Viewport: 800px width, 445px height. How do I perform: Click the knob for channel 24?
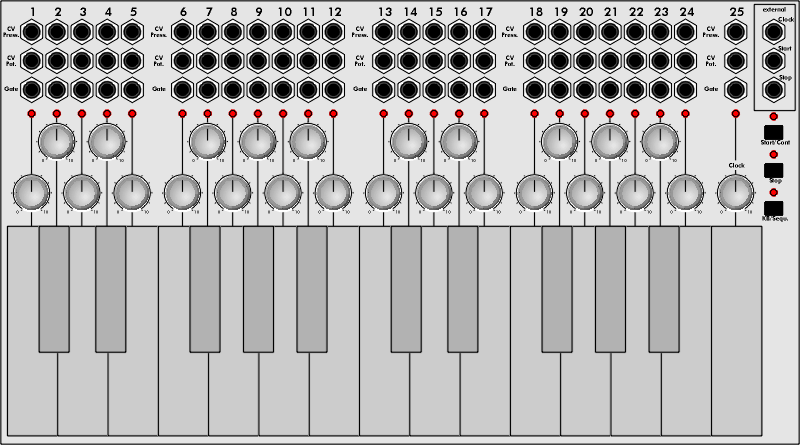tap(685, 190)
